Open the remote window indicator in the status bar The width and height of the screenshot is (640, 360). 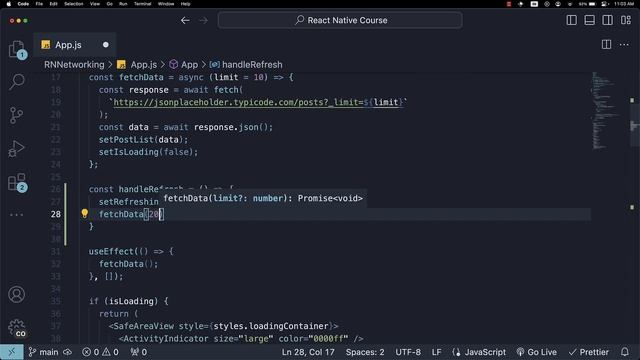pyautogui.click(x=11, y=352)
